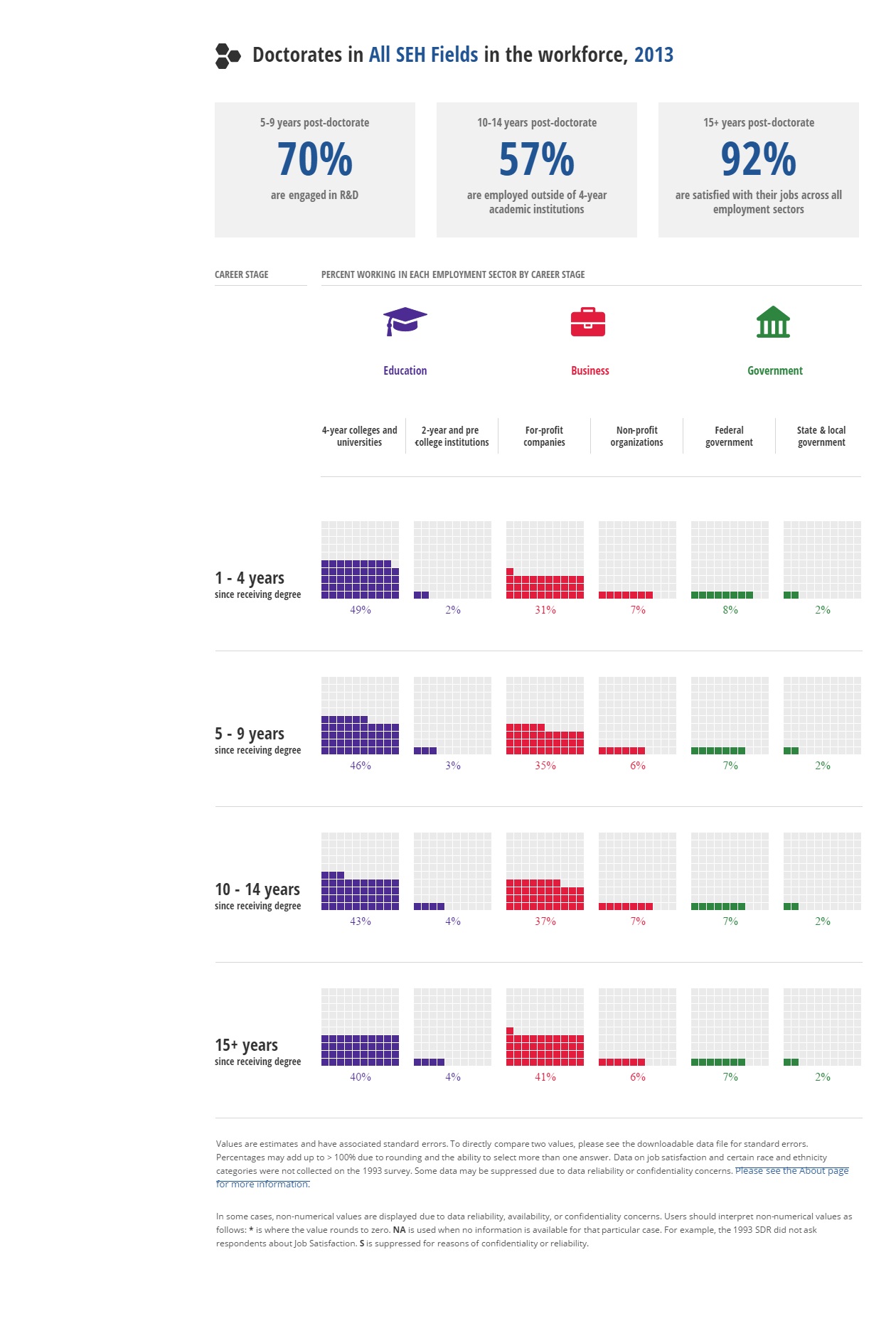896x1321 pixels.
Task: Click the 49% waffle chart for 1-4 years
Action: [x=360, y=560]
